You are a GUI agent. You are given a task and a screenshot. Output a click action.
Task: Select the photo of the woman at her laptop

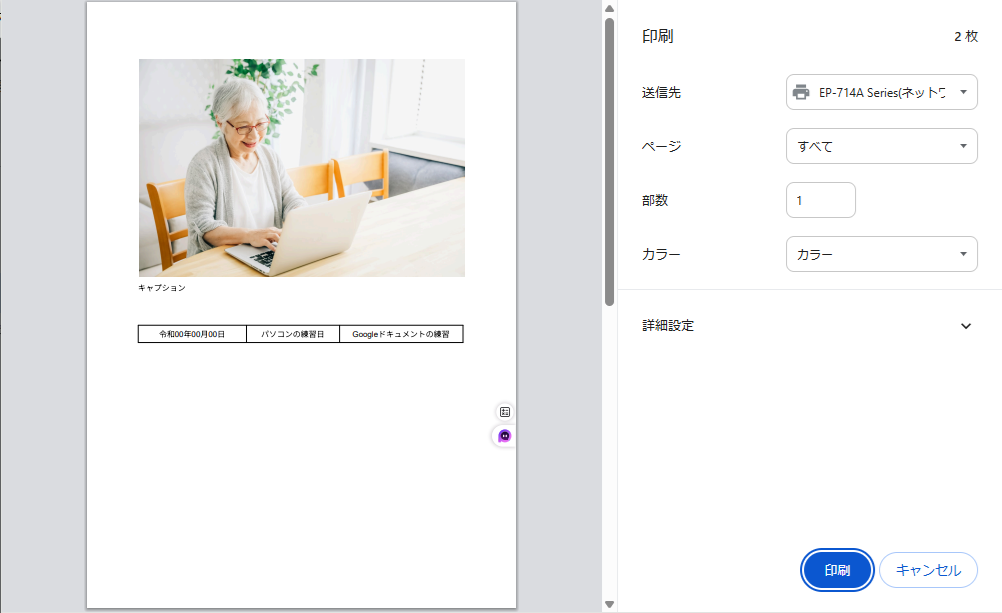click(300, 167)
